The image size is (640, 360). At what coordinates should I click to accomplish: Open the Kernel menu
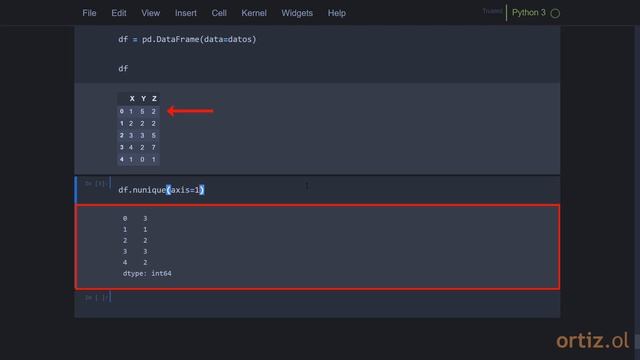(254, 13)
